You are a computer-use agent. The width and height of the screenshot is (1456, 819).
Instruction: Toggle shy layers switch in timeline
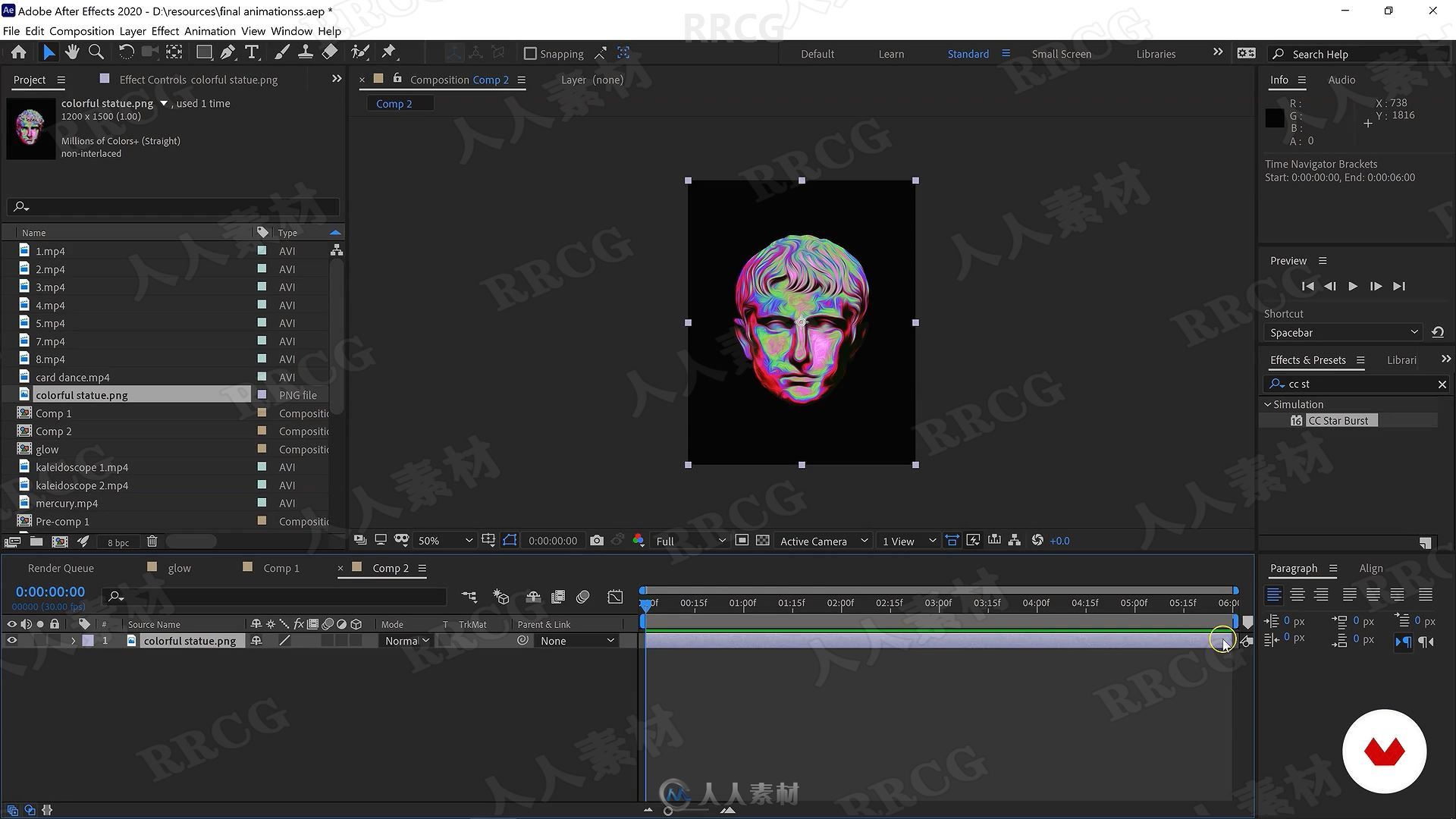tap(533, 597)
